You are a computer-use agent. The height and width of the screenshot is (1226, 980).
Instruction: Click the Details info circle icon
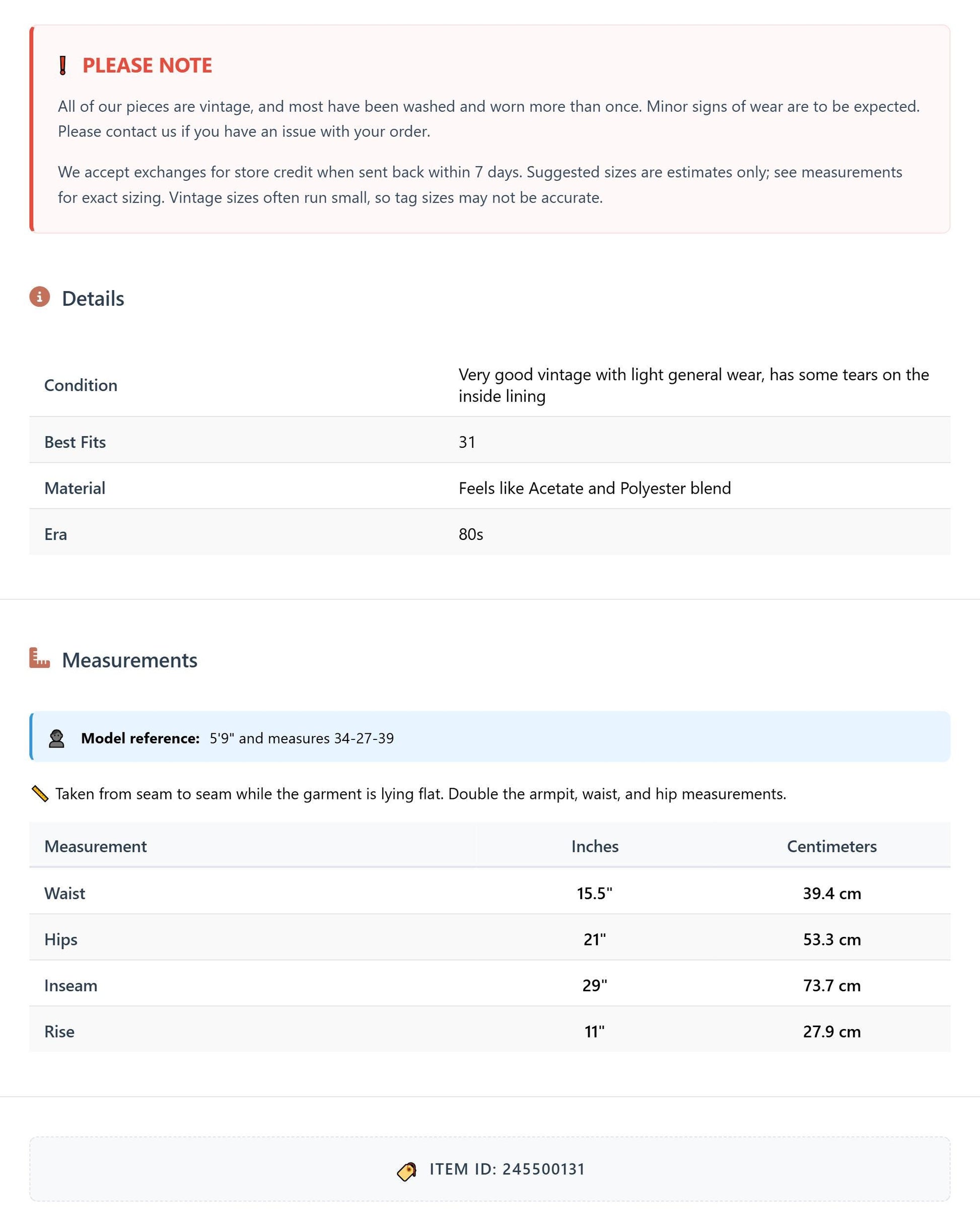click(40, 296)
